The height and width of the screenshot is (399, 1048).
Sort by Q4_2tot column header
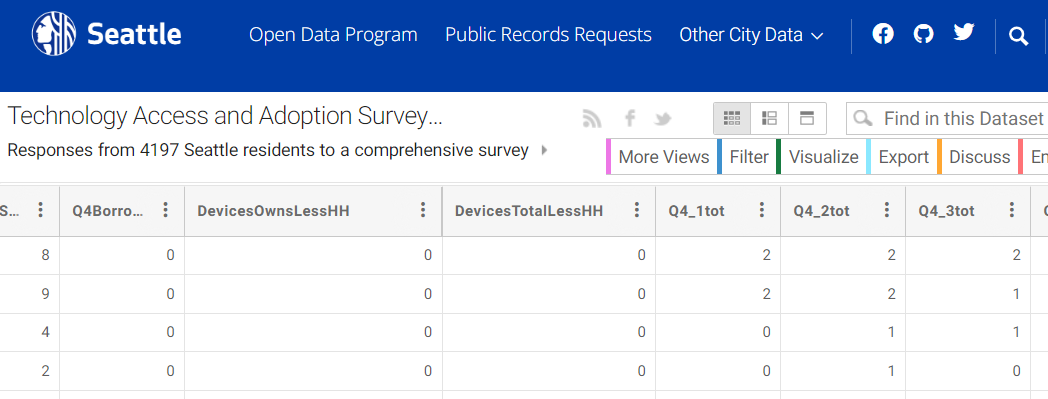(x=821, y=211)
